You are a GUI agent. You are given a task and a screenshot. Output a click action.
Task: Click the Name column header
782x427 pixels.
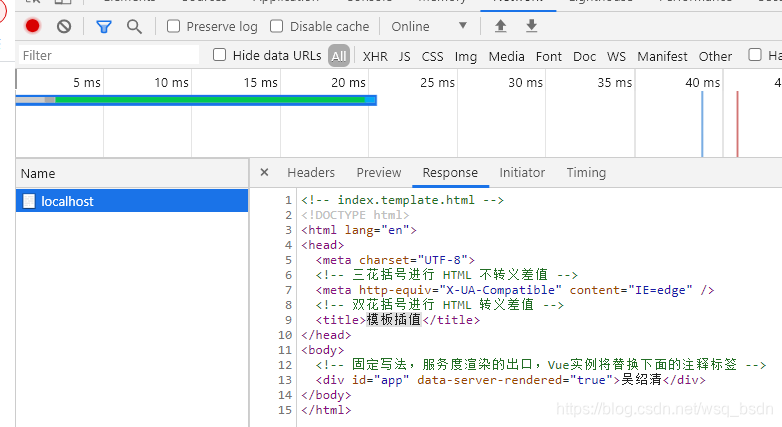(x=132, y=174)
